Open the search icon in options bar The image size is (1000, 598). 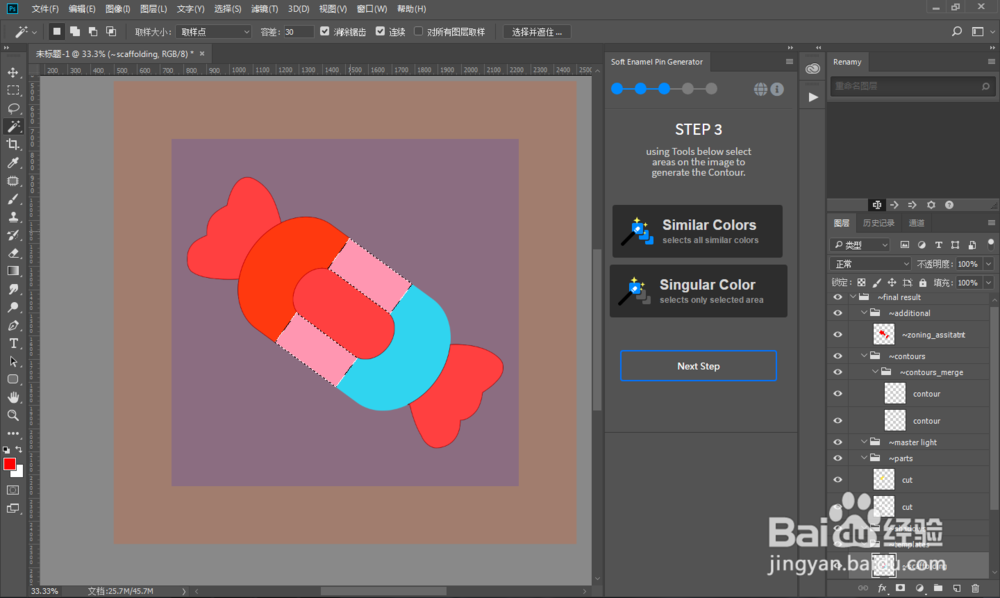point(957,31)
